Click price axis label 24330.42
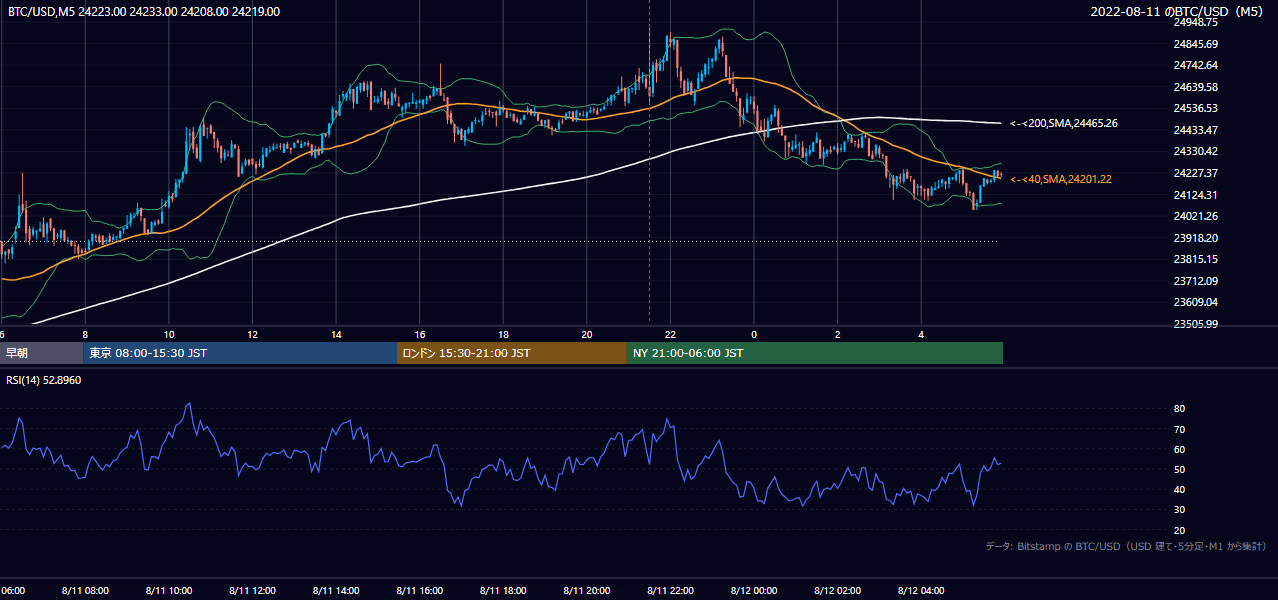 [x=1196, y=151]
